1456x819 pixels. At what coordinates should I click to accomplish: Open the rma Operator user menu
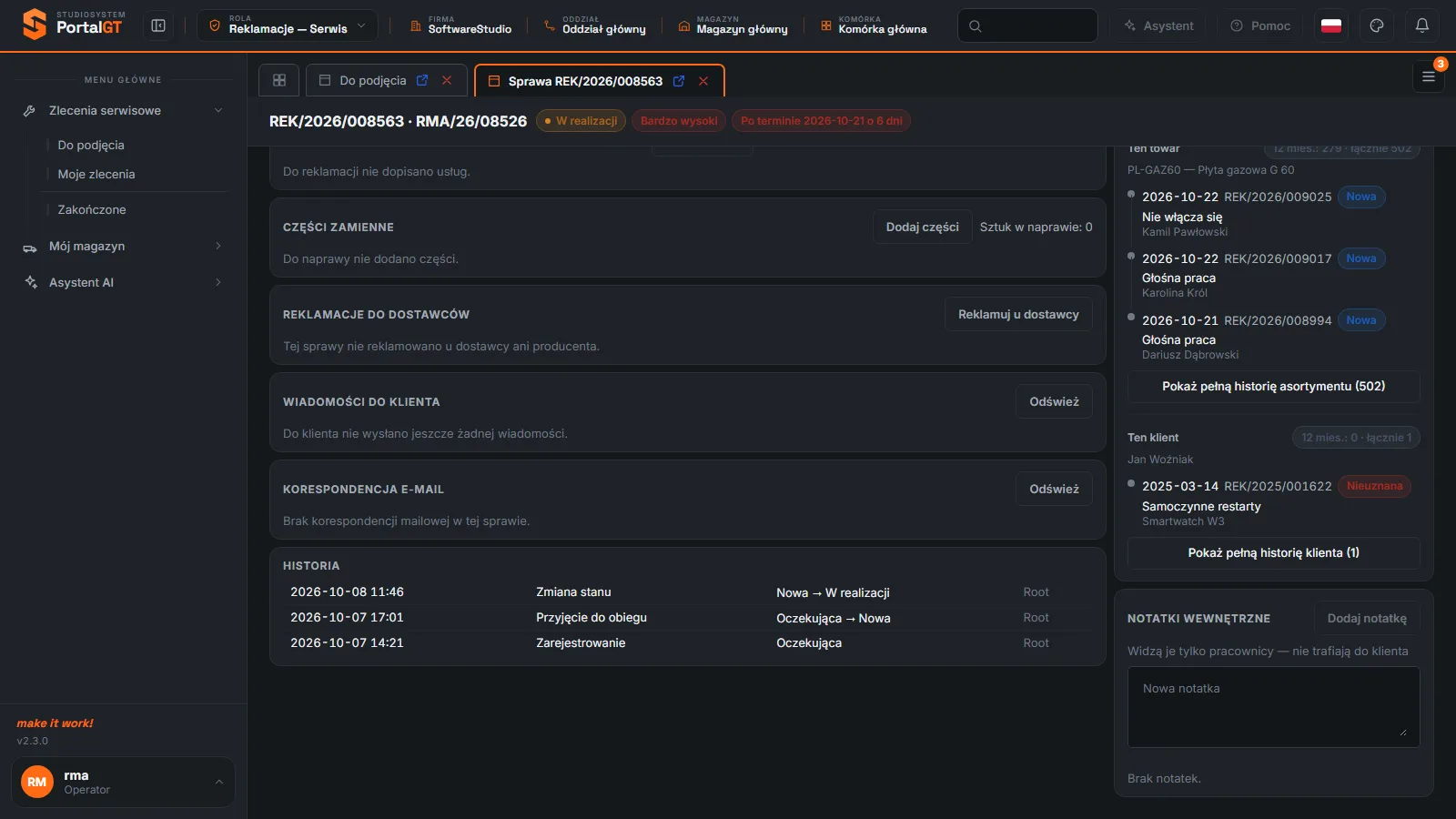(123, 782)
